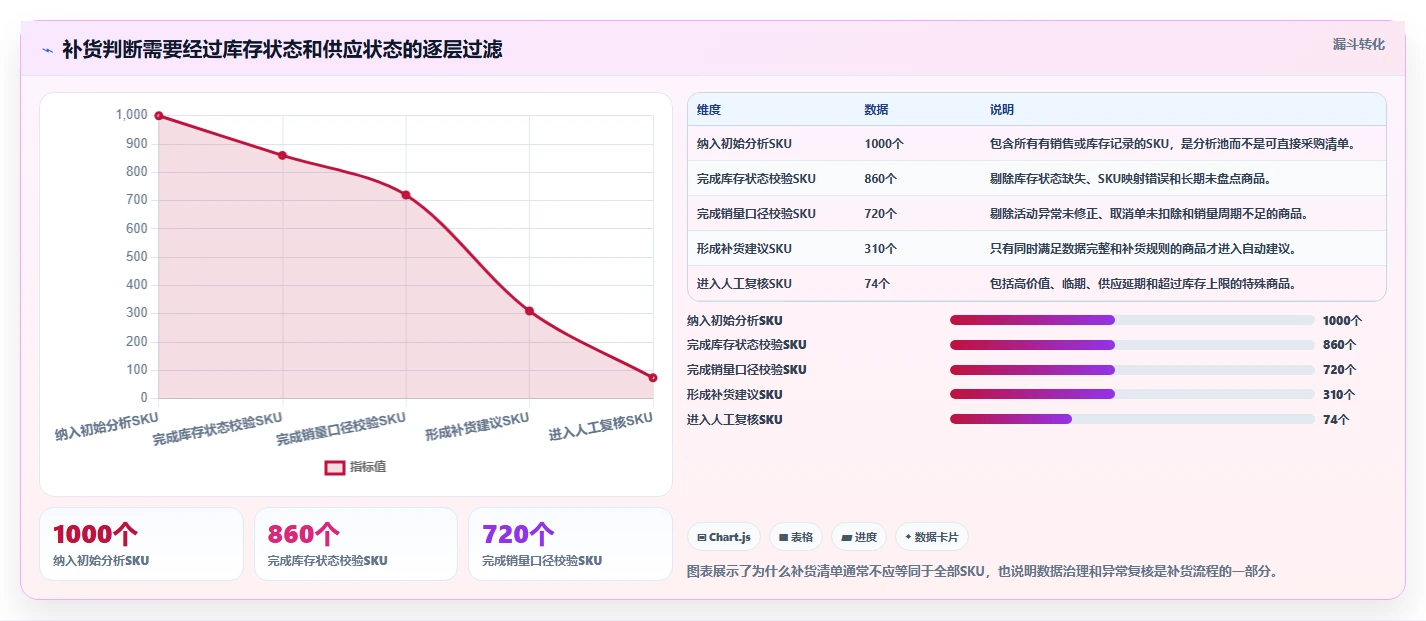
Task: Click the 860个 progress bar for 完成库存状态校验SKU
Action: tap(1132, 345)
